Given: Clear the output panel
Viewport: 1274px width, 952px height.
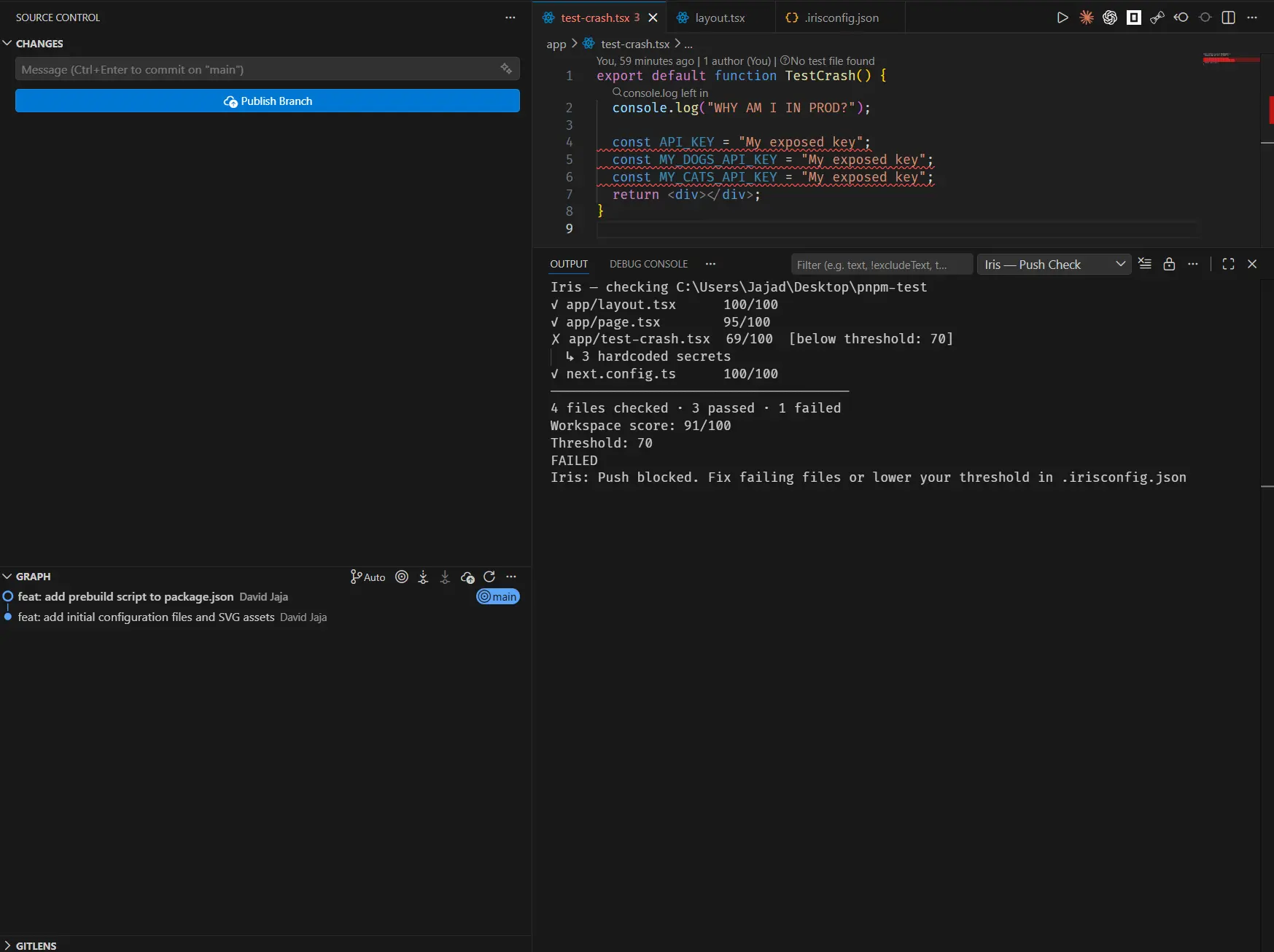Looking at the screenshot, I should click(1145, 264).
